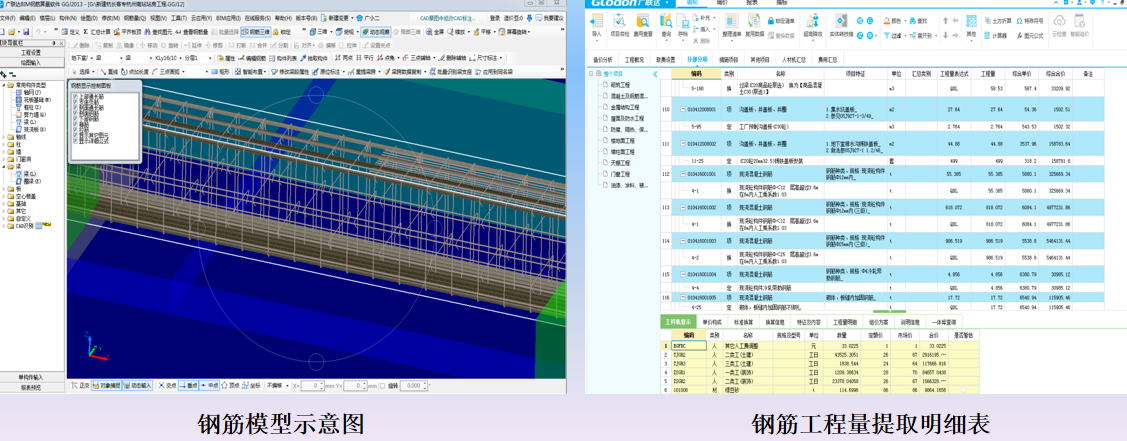
Task: Uncheck 显示详细公式 checkbox
Action: pyautogui.click(x=75, y=139)
